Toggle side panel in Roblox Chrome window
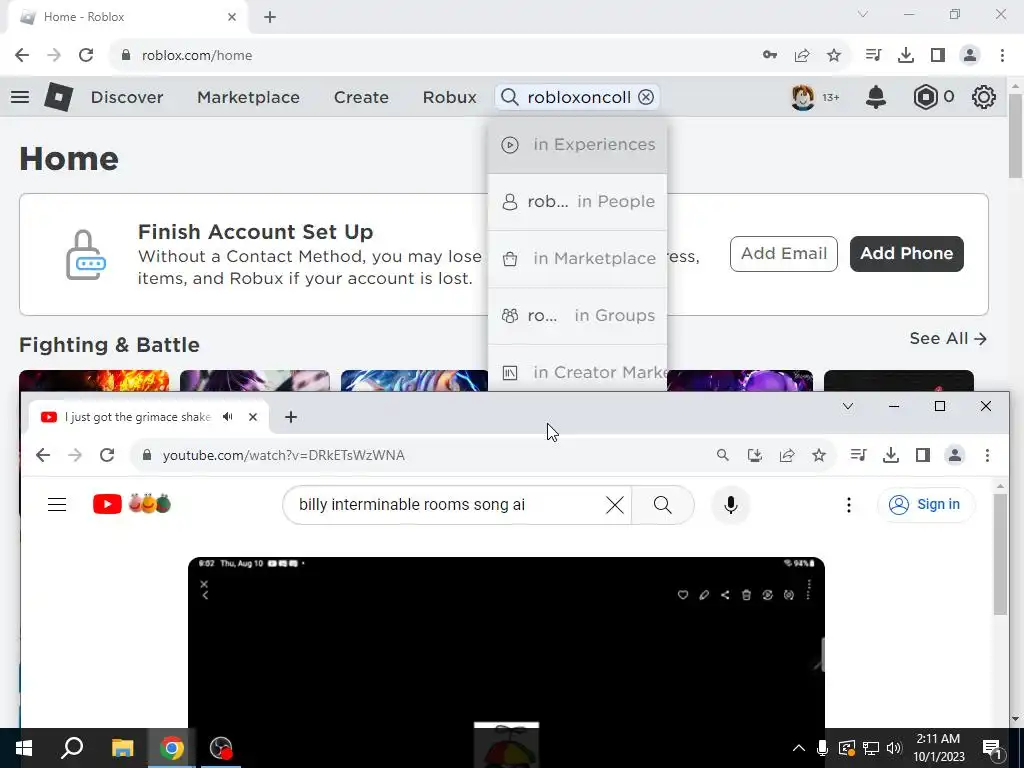 click(x=938, y=55)
